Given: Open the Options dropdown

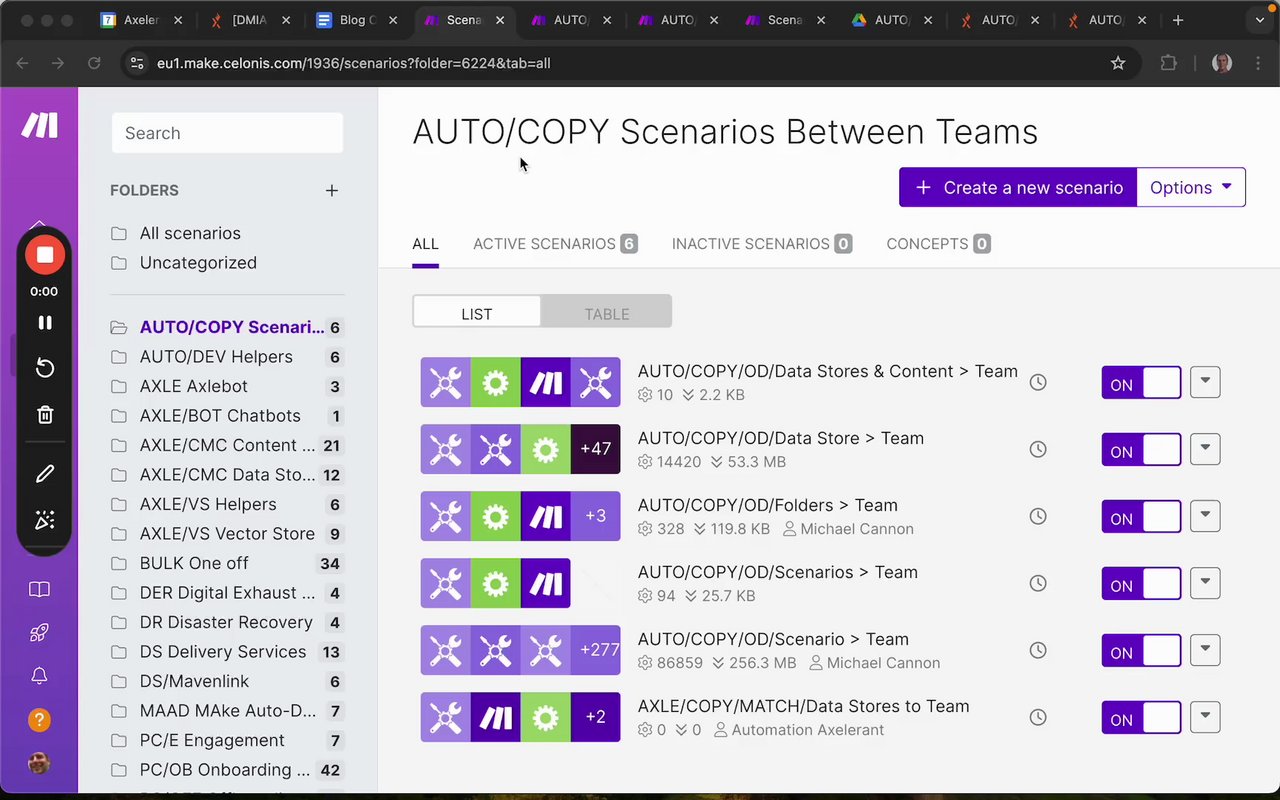Looking at the screenshot, I should pos(1191,187).
